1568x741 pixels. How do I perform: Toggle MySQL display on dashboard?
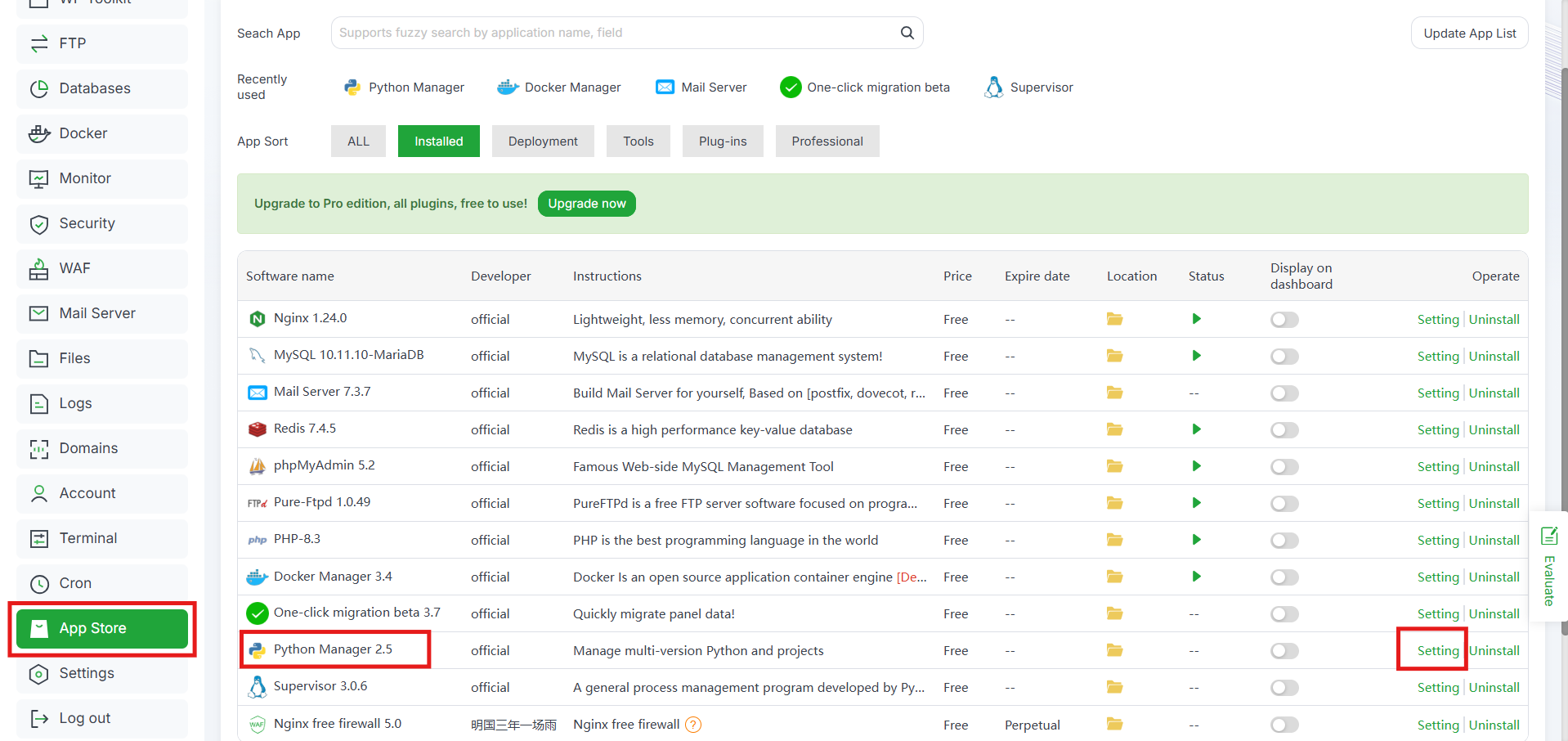1284,357
